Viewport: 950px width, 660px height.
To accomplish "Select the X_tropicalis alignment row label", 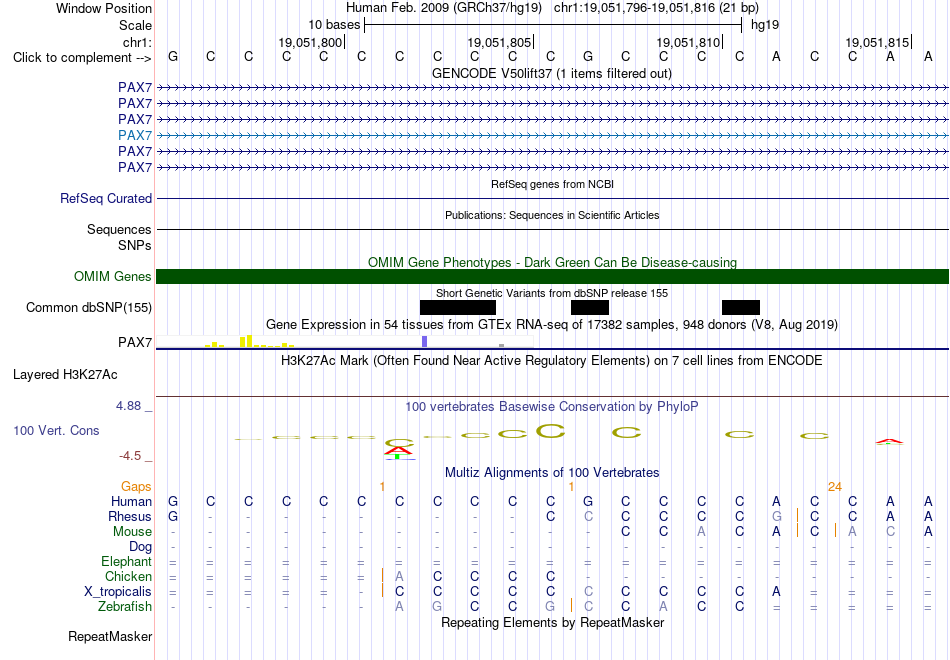I will coord(118,592).
